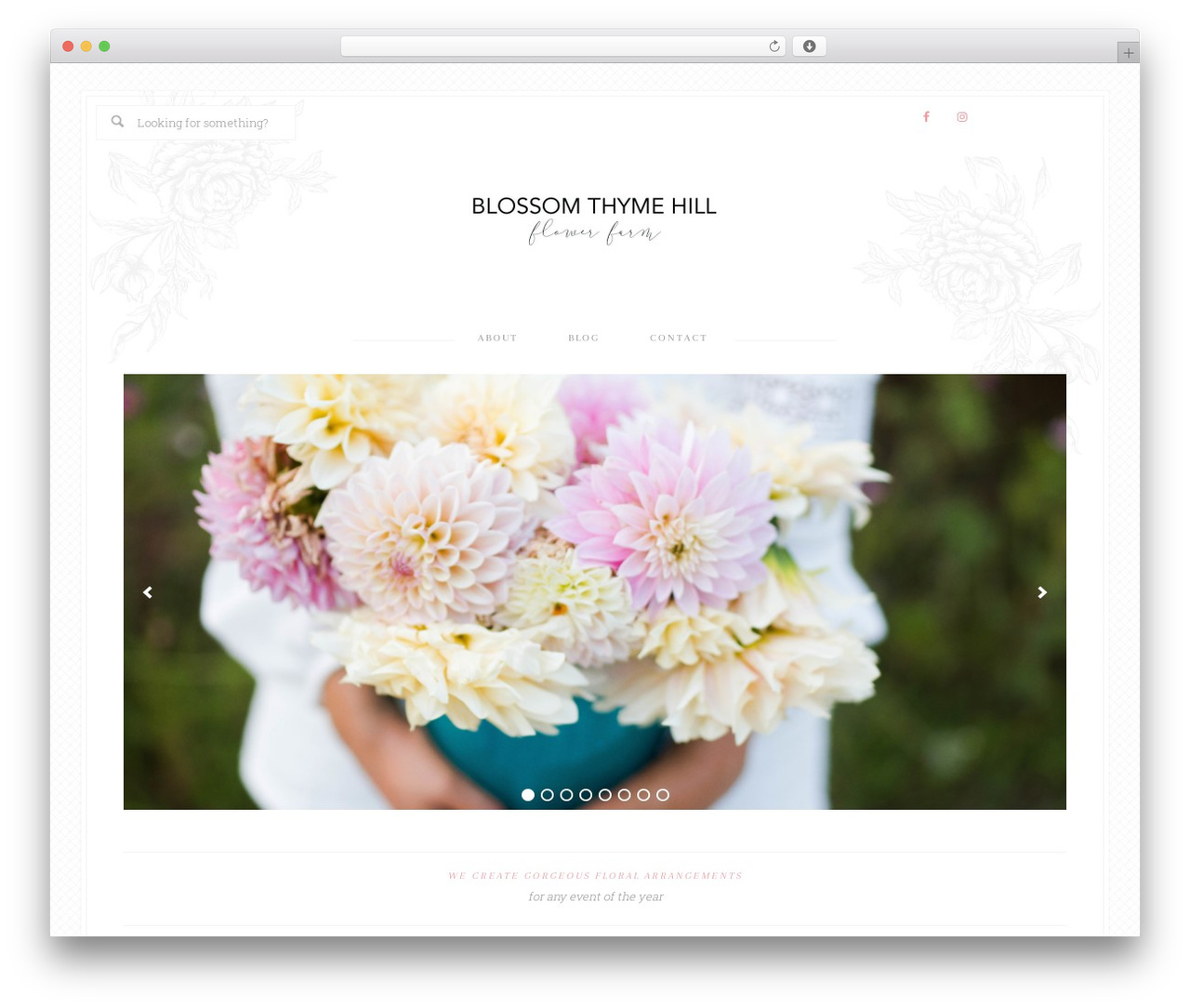The height and width of the screenshot is (1008, 1190).
Task: Open the Blog menu item
Action: tap(584, 338)
